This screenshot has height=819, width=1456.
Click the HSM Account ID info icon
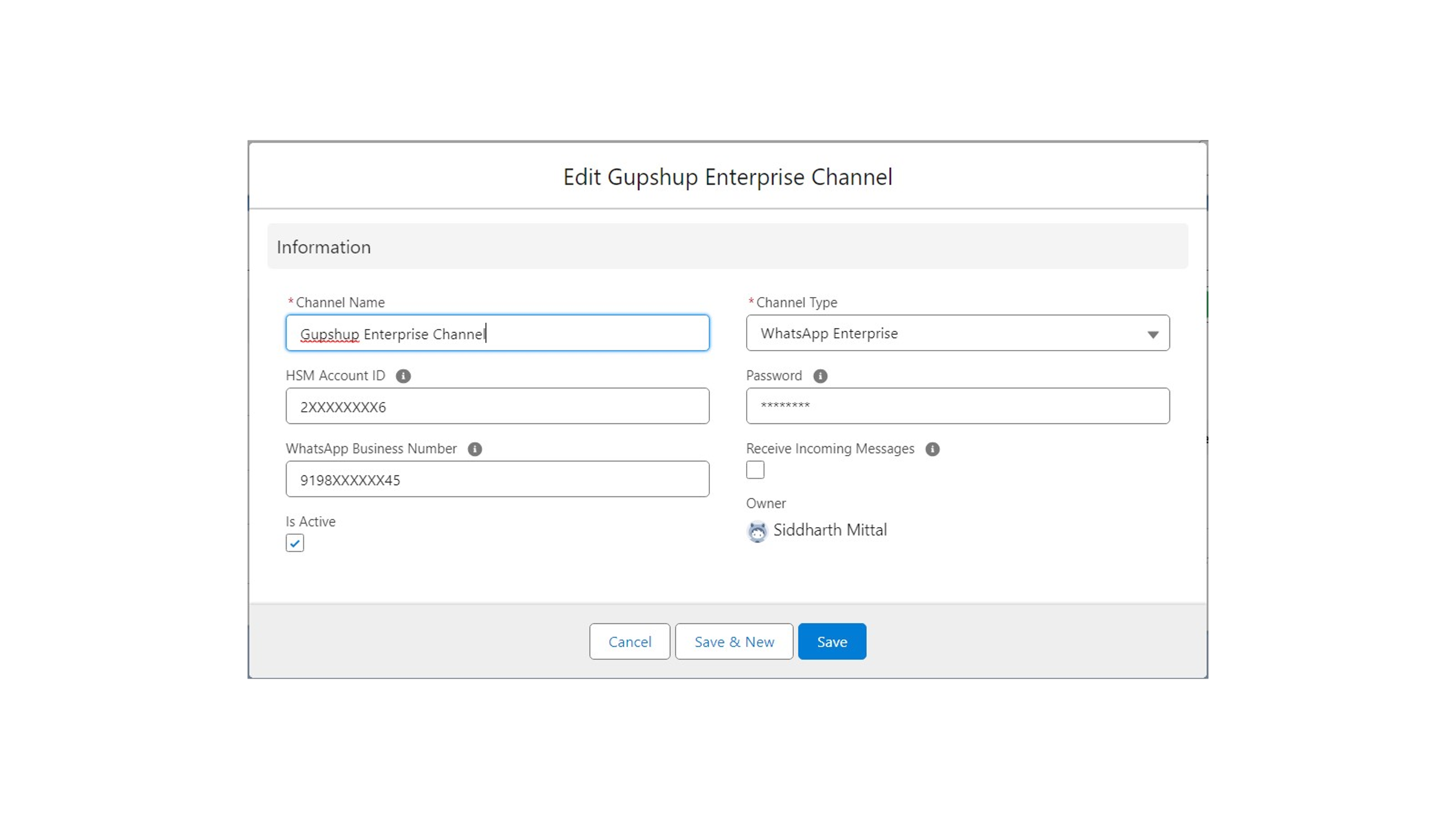(x=403, y=375)
